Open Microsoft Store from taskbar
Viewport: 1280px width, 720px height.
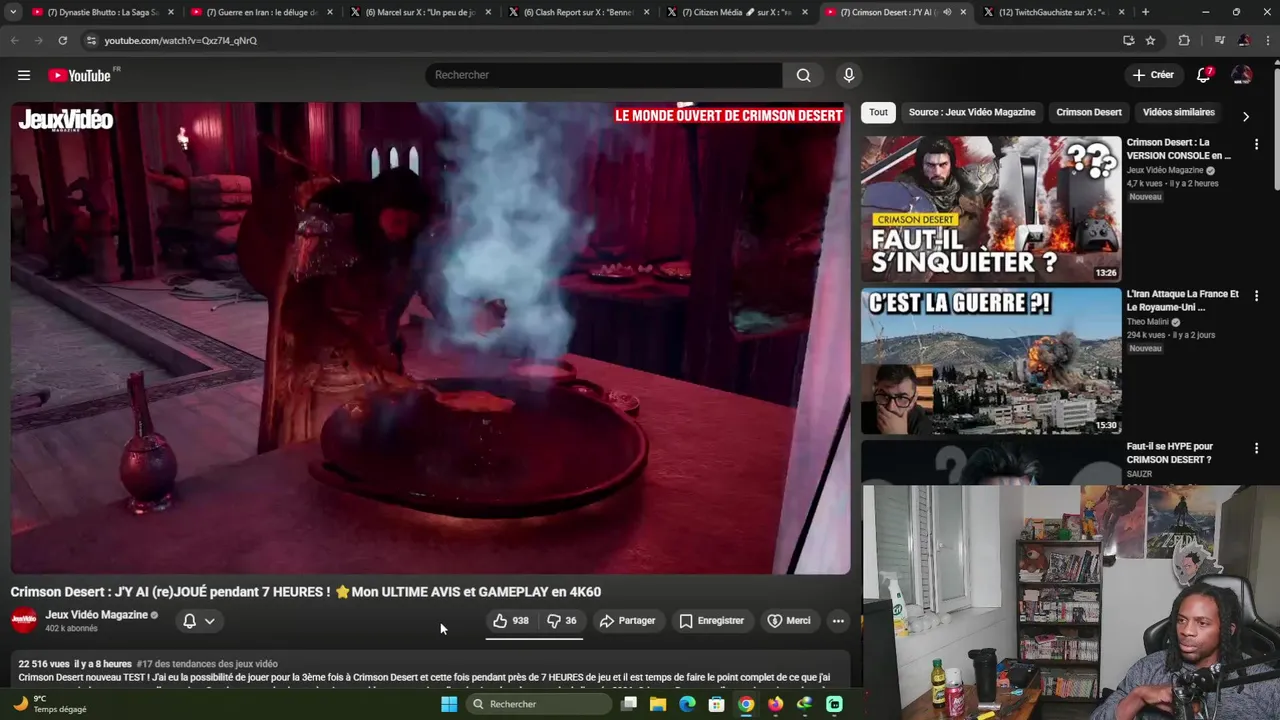point(716,704)
